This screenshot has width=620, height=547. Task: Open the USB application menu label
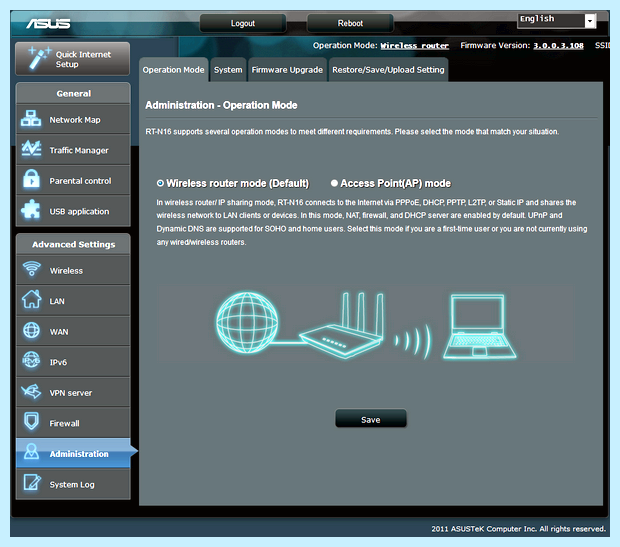pos(79,211)
